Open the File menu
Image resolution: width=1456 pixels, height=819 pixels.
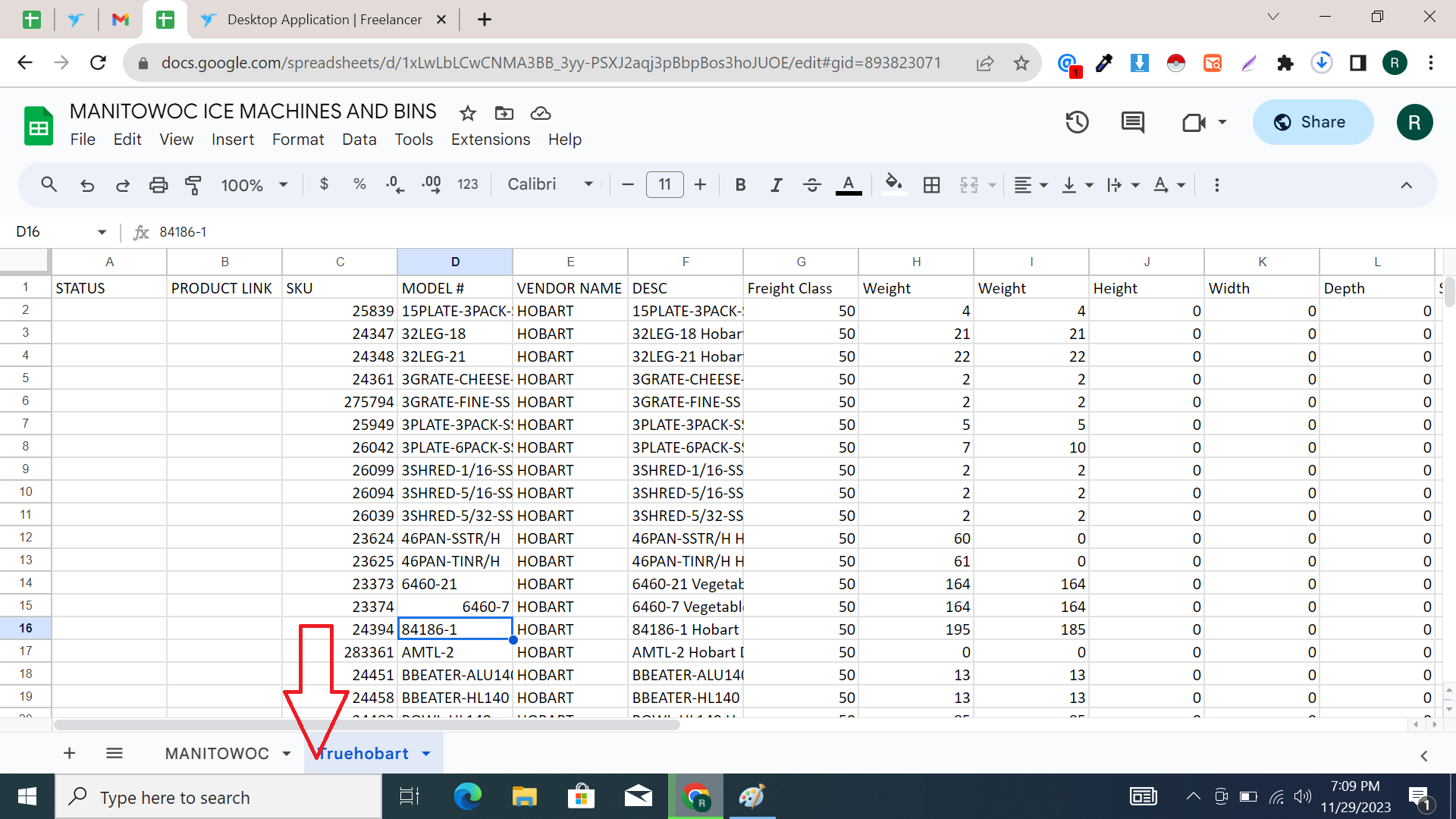(83, 140)
